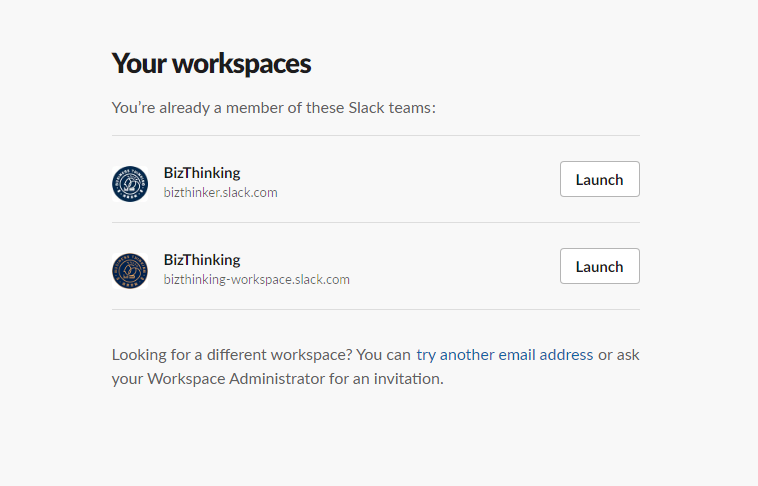Click the words "You can" before the email link
This screenshot has width=758, height=486.
[383, 355]
